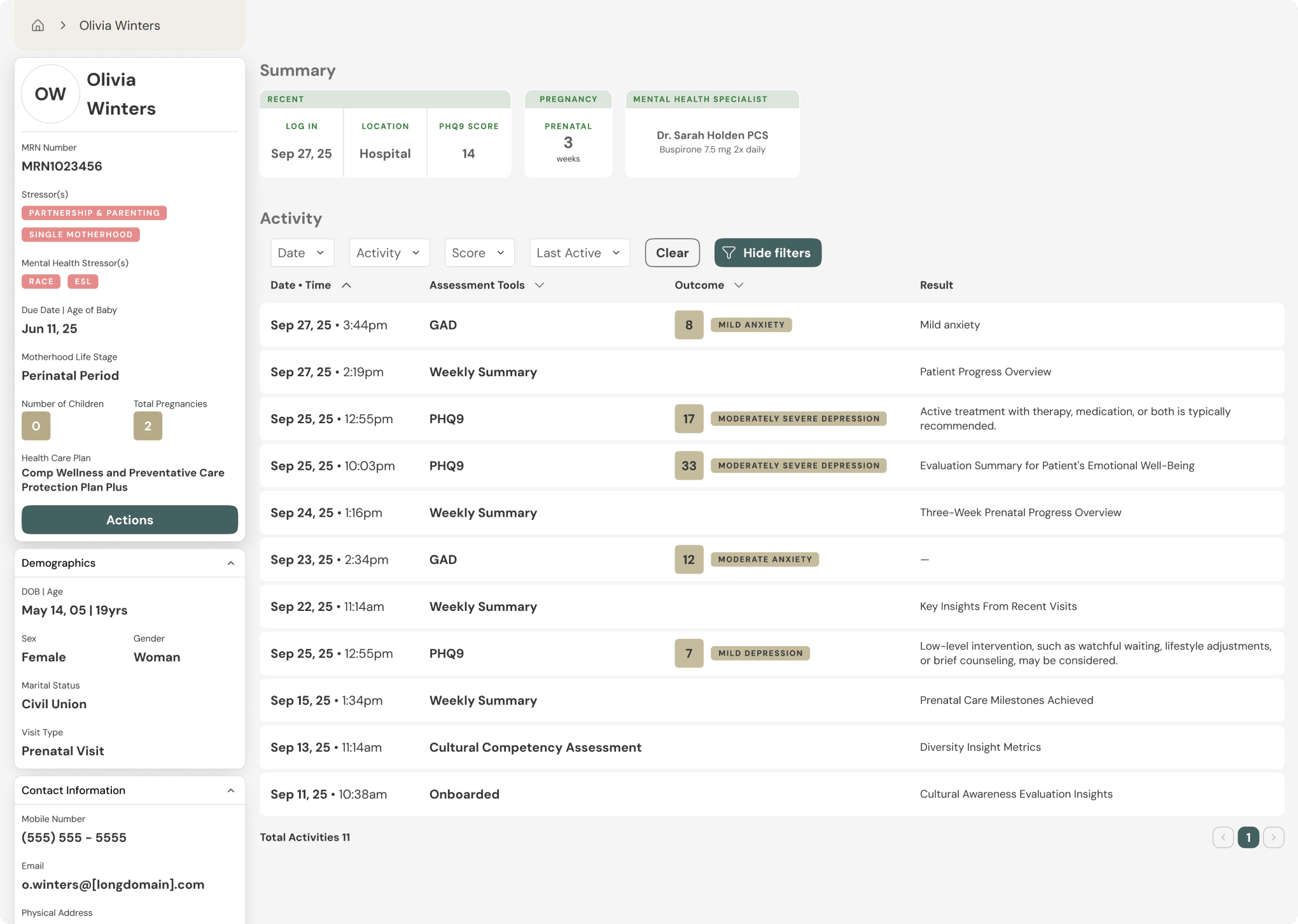1298x924 pixels.
Task: Click the previous page arrow icon
Action: point(1222,837)
